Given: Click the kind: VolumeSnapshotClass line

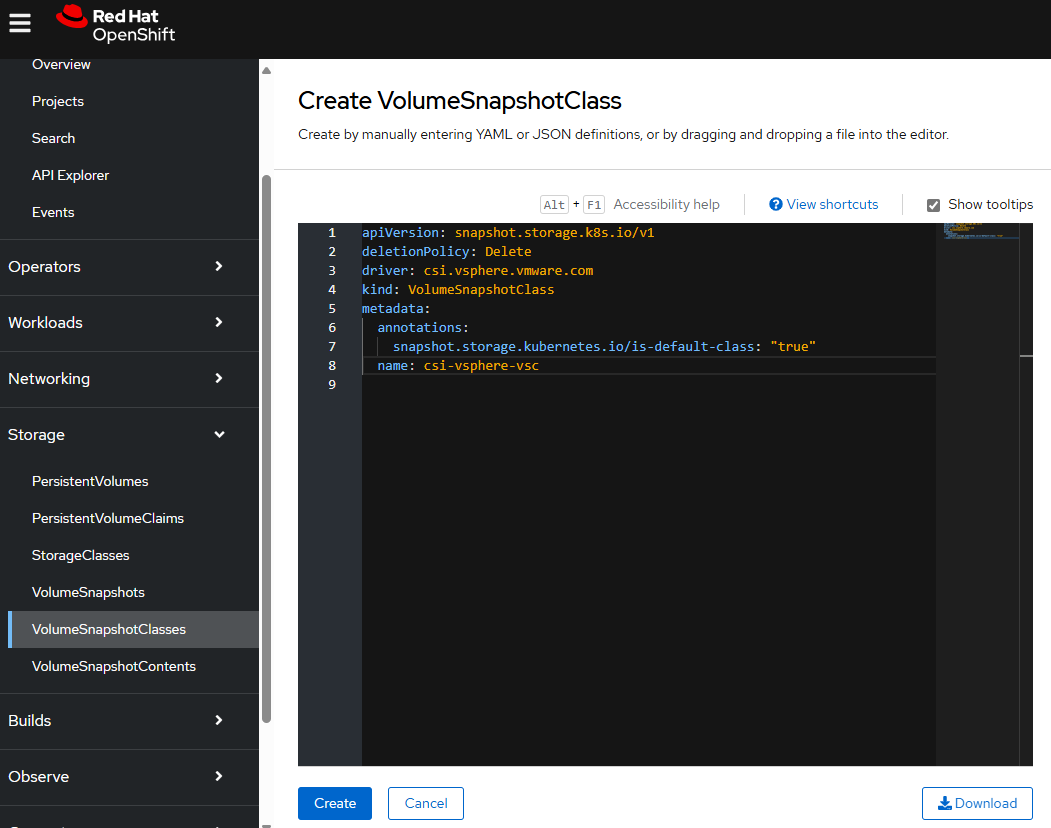Looking at the screenshot, I should [x=458, y=290].
